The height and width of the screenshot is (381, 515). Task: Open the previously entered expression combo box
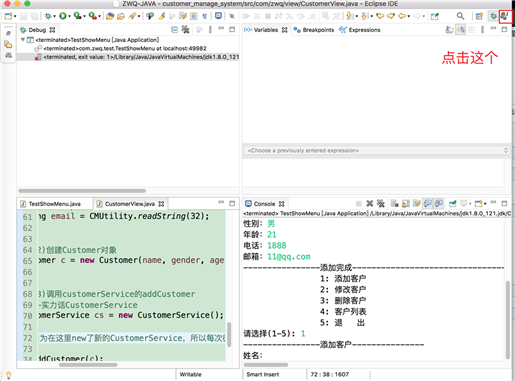tap(376, 150)
